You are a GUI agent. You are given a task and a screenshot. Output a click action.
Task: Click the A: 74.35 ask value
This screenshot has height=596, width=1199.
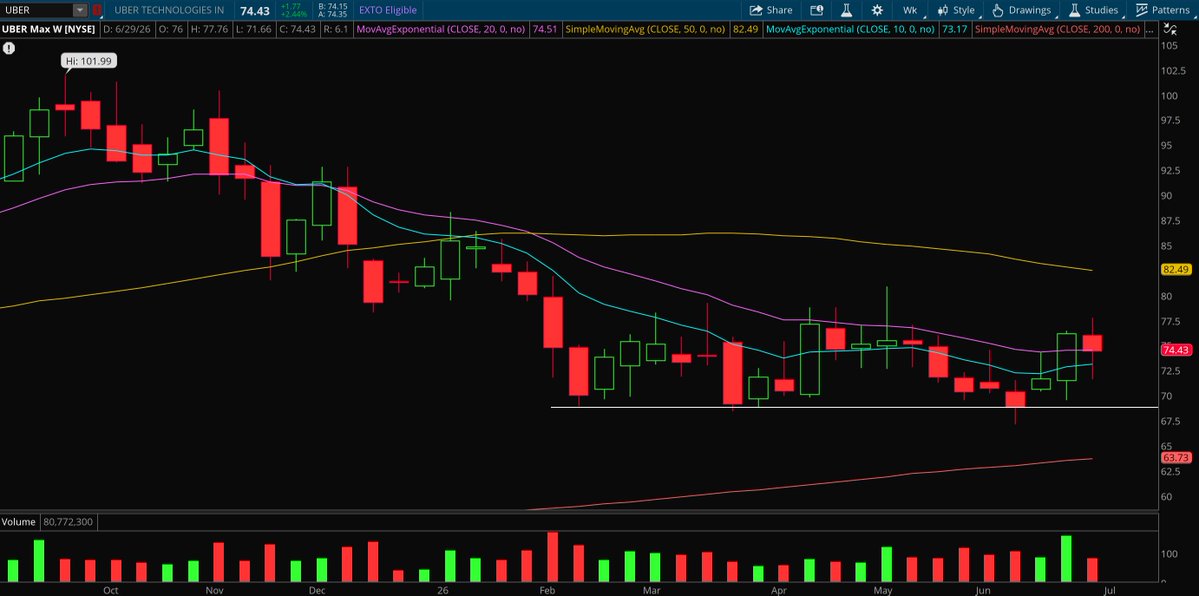point(335,15)
